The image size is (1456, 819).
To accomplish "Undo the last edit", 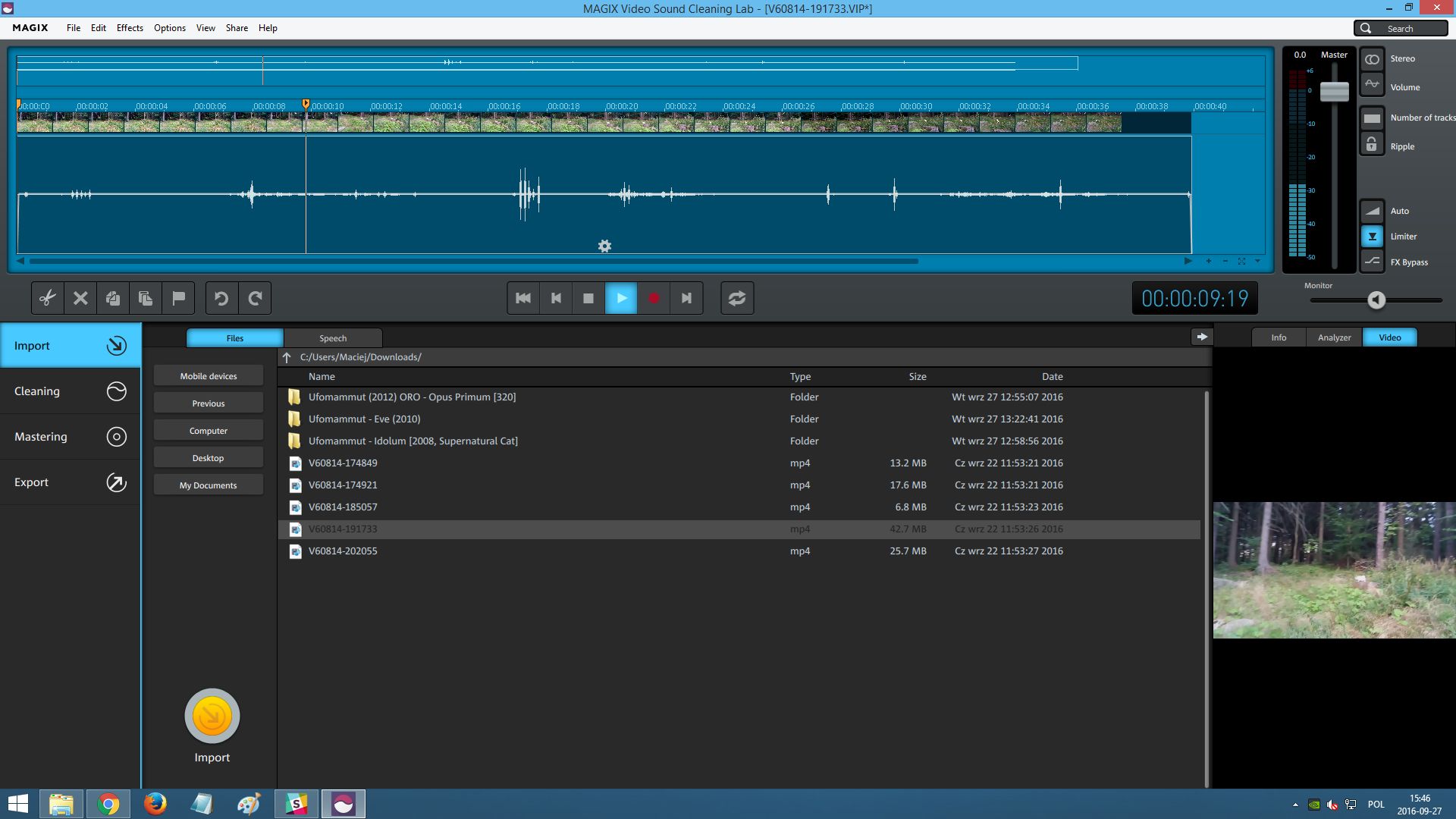I will (x=221, y=298).
